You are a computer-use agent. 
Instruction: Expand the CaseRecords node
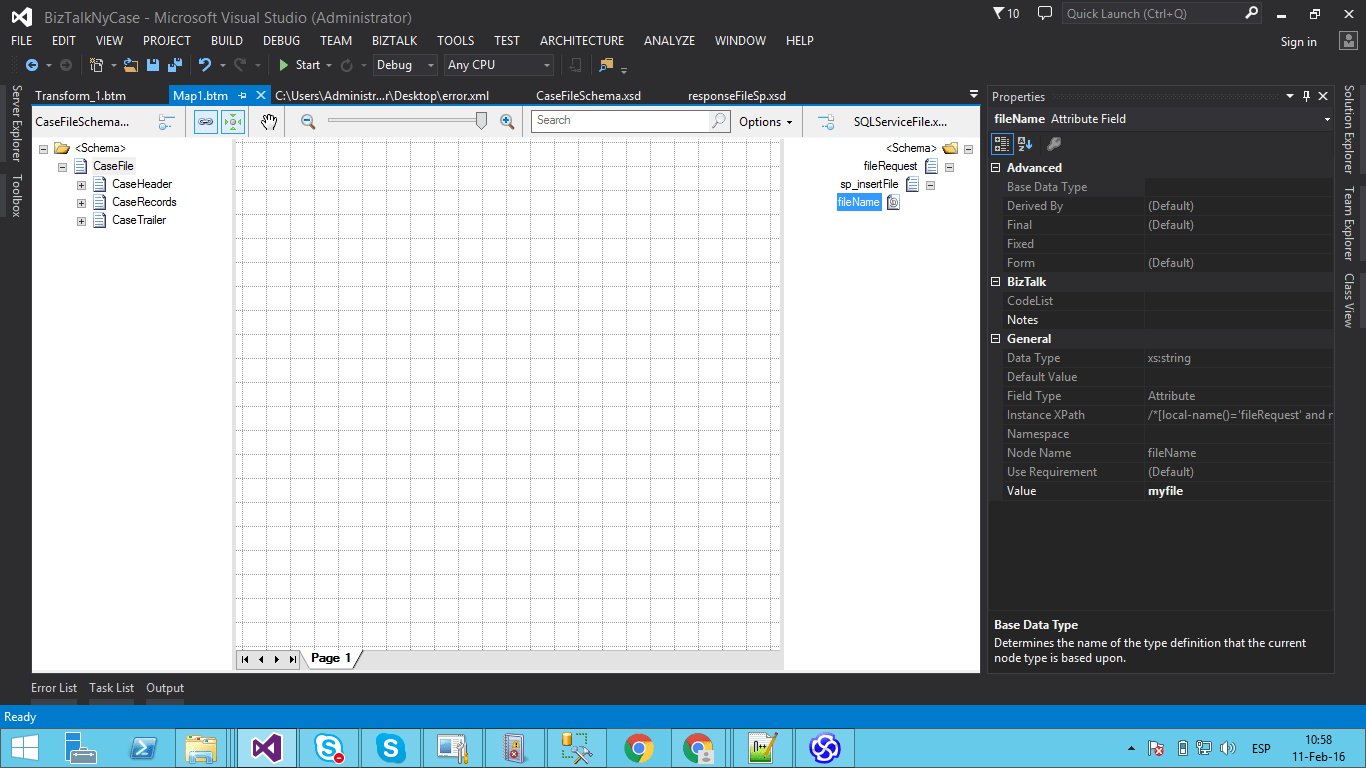(x=82, y=203)
